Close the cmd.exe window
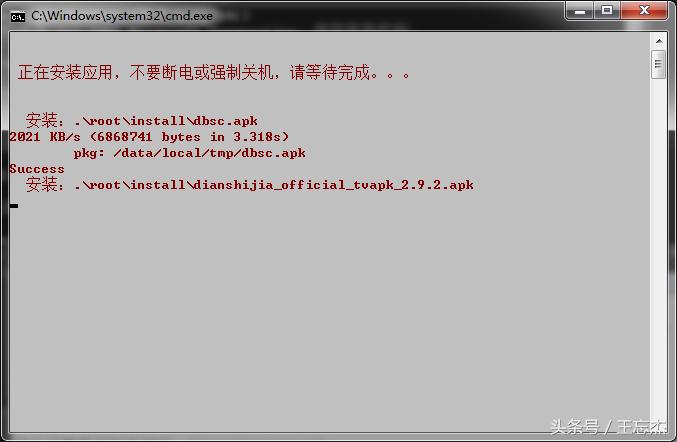Viewport: 677px width, 442px height. [x=644, y=10]
